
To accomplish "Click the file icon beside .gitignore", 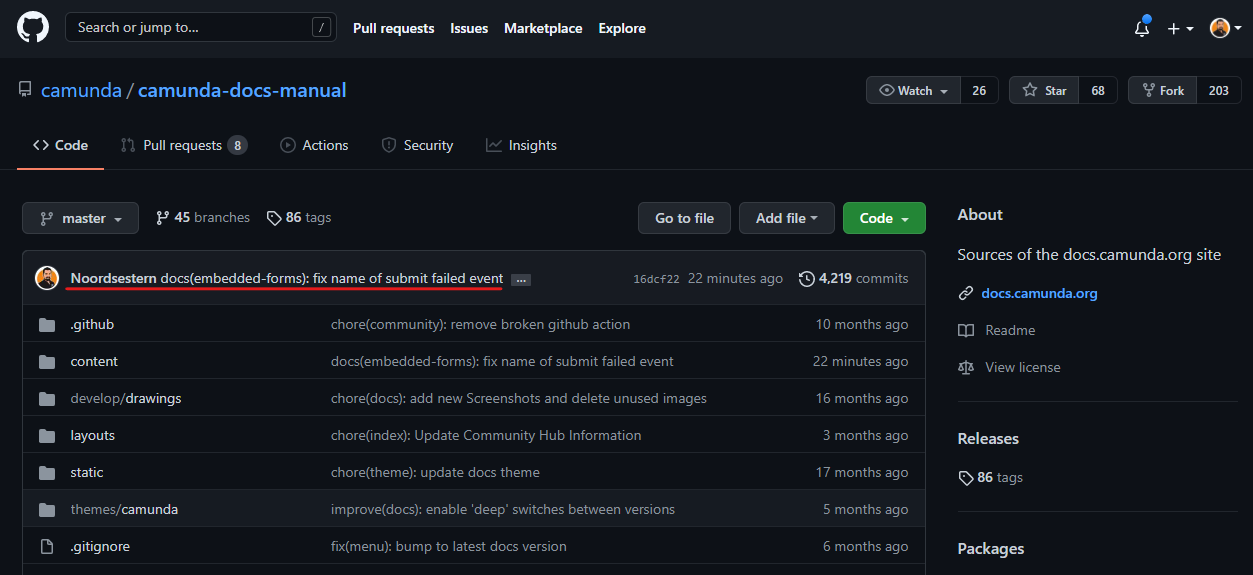I will point(46,546).
